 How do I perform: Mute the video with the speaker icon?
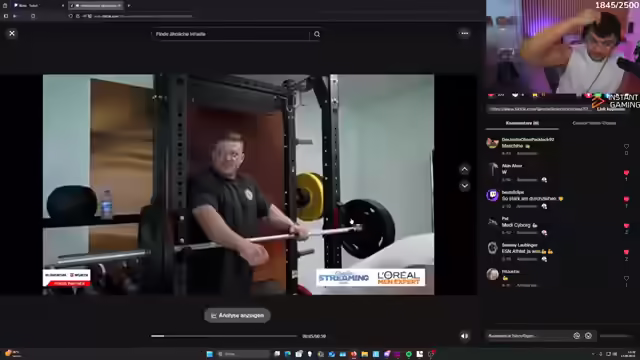464,336
